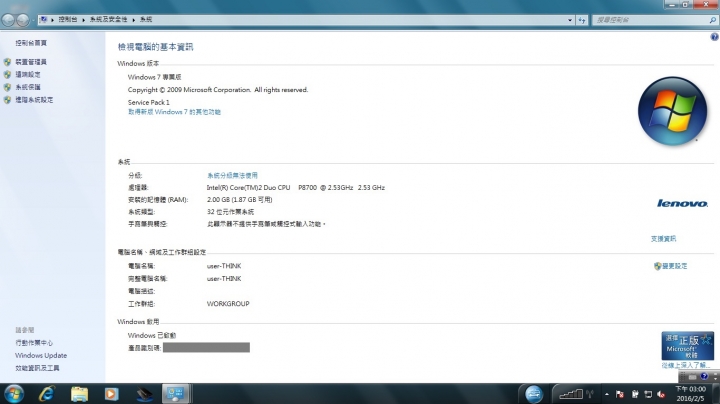The image size is (720, 404).
Task: Open the 支援資訊 support link
Action: (664, 239)
